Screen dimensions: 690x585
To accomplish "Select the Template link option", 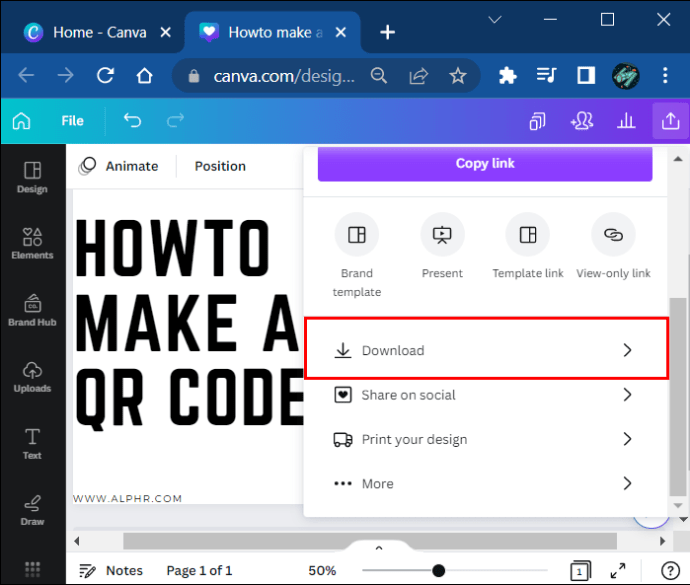I will click(x=528, y=246).
